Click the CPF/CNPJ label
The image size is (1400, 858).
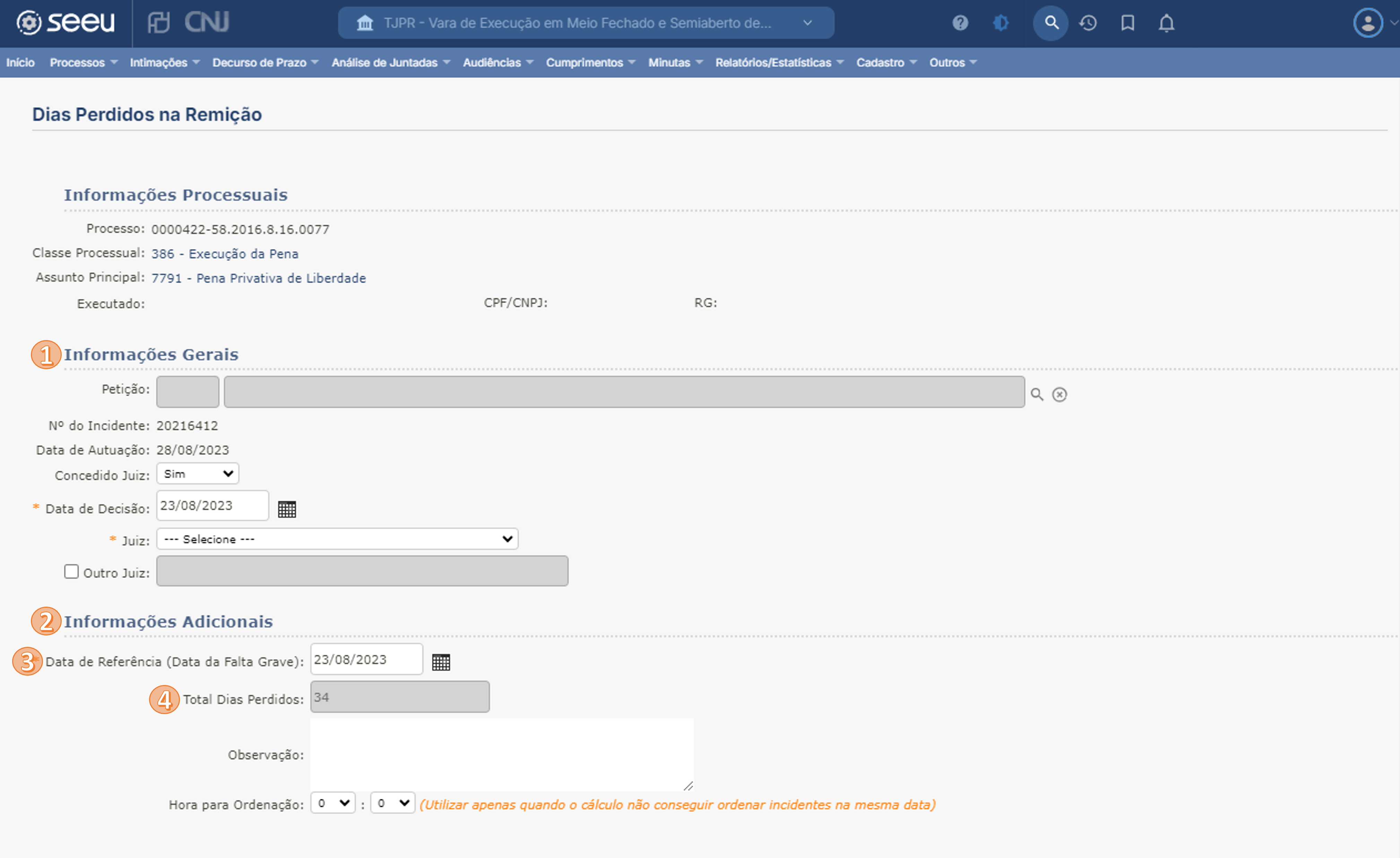[515, 303]
